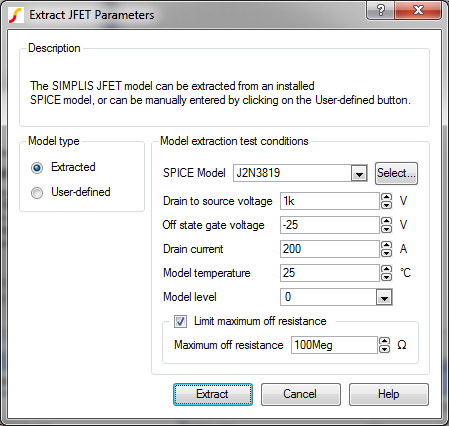Screen dimensions: 449x426
Task: Decrease Model temperature using down spinner arrow
Action: click(x=386, y=277)
